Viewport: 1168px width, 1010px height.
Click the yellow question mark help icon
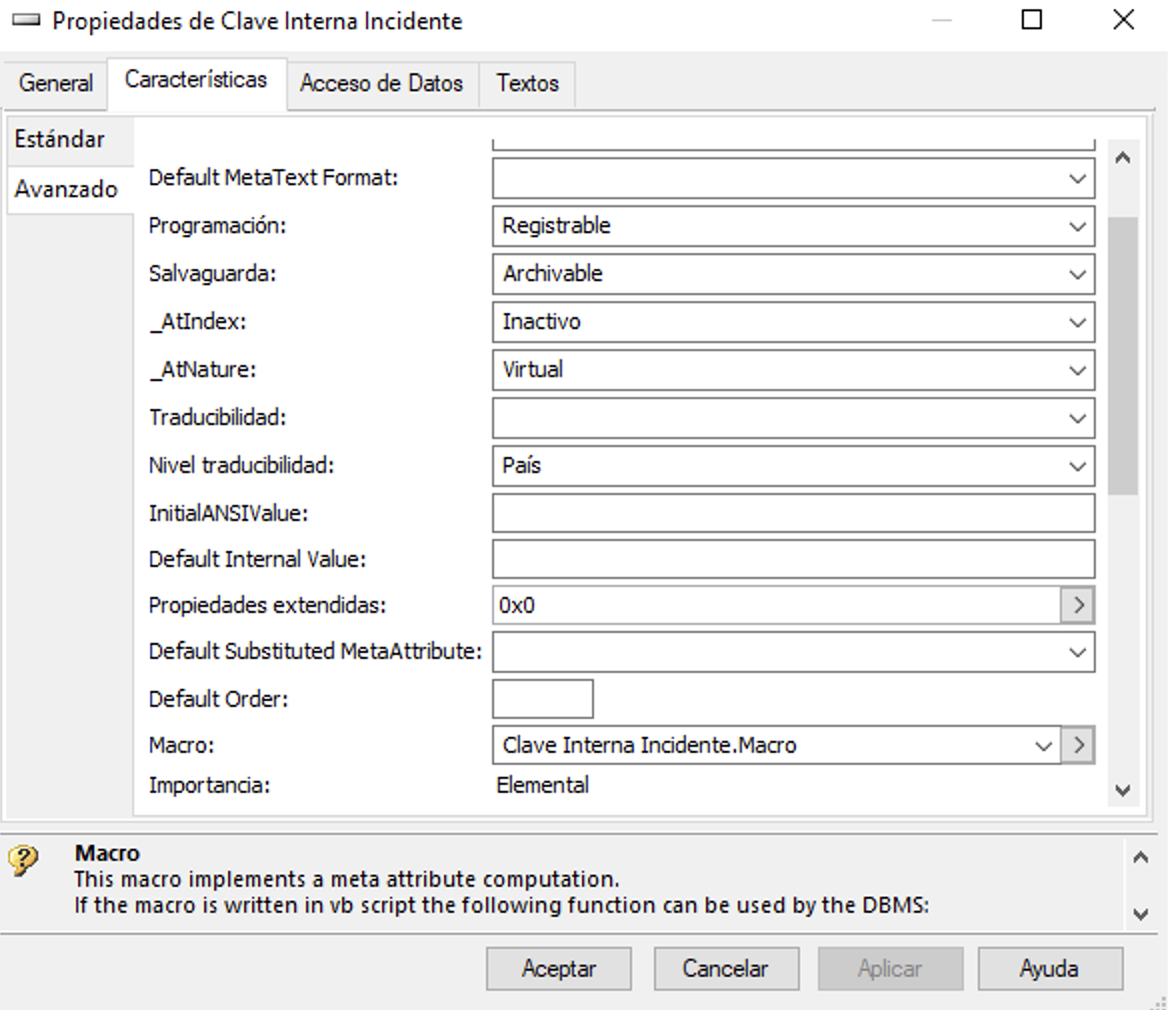point(23,861)
